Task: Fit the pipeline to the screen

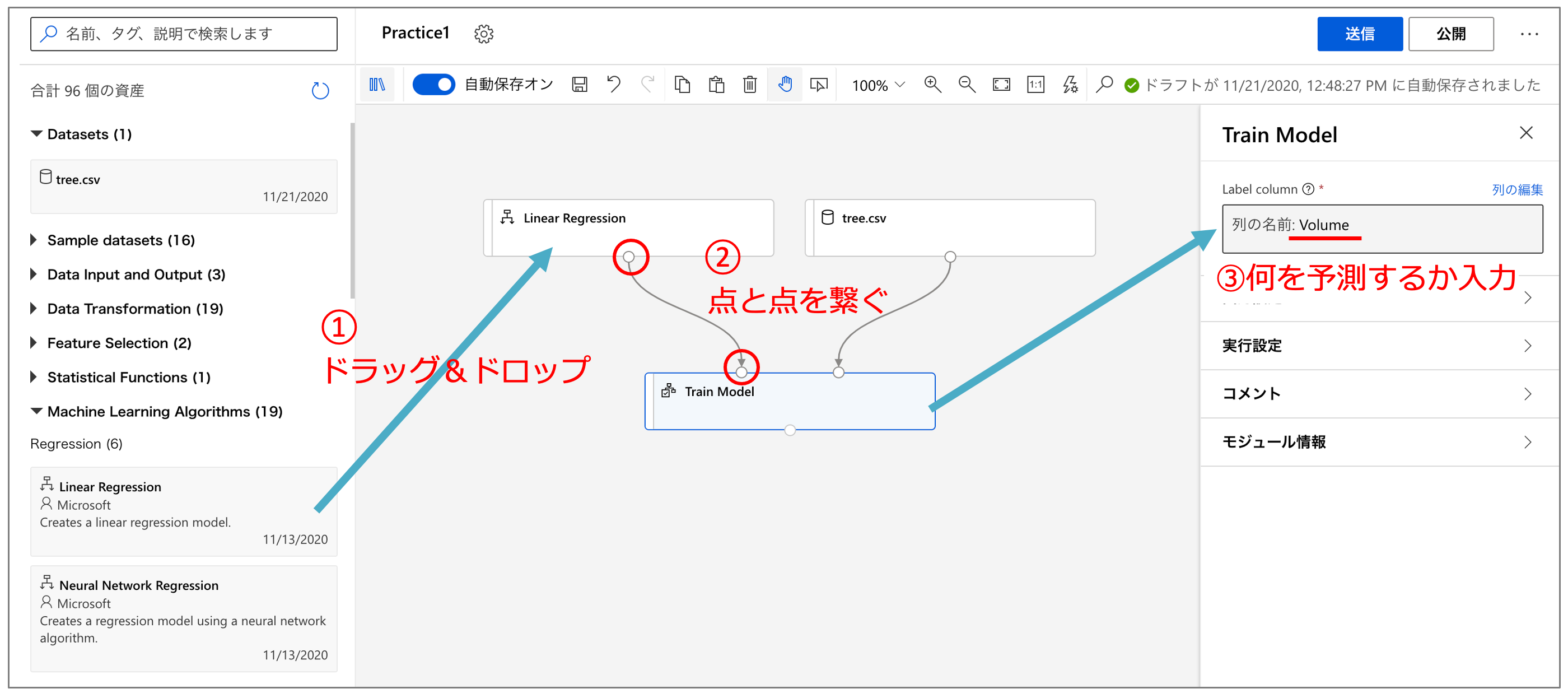Action: tap(1001, 85)
